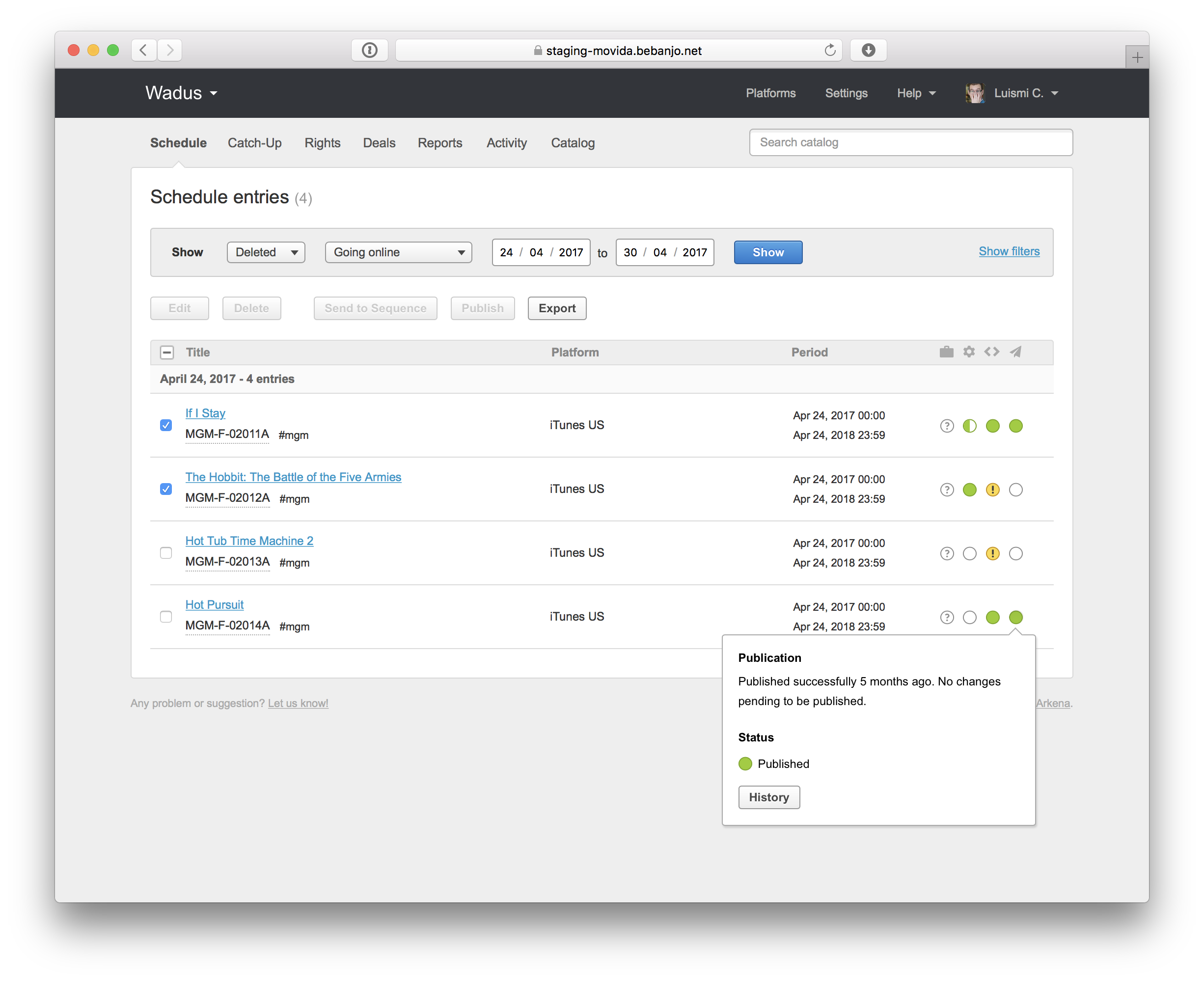Click the Safari downloads arrow icon
The width and height of the screenshot is (1204, 981).
(x=869, y=50)
